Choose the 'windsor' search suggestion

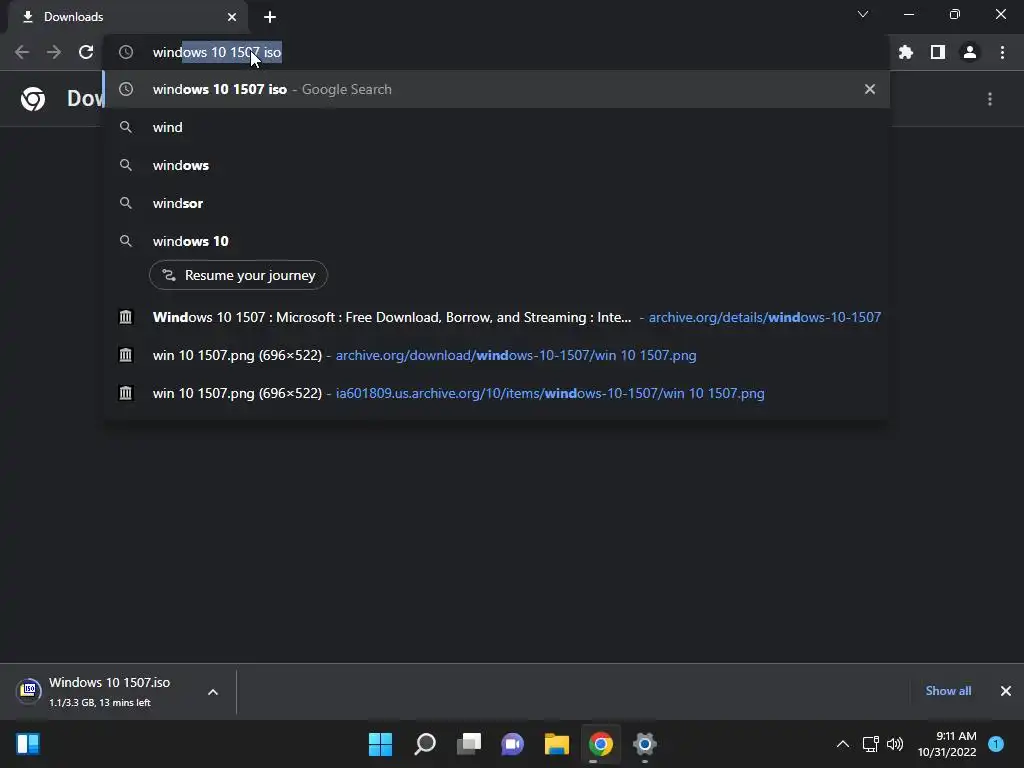tap(496, 203)
